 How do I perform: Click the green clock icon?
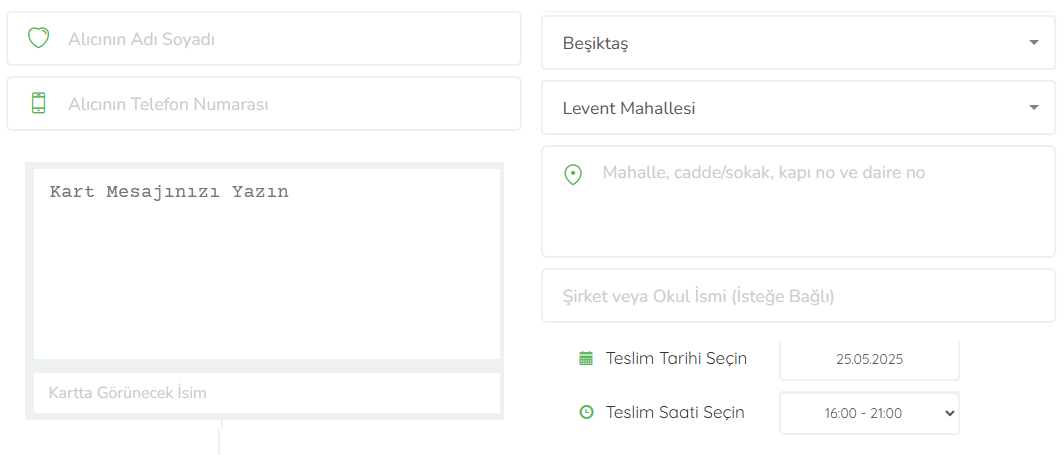click(586, 412)
